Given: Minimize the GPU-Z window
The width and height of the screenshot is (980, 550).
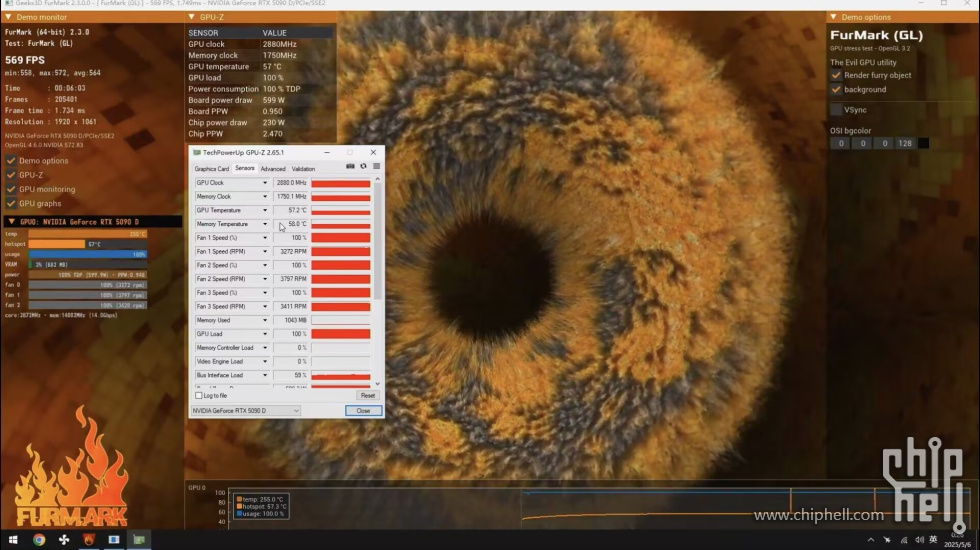Looking at the screenshot, I should [x=327, y=152].
